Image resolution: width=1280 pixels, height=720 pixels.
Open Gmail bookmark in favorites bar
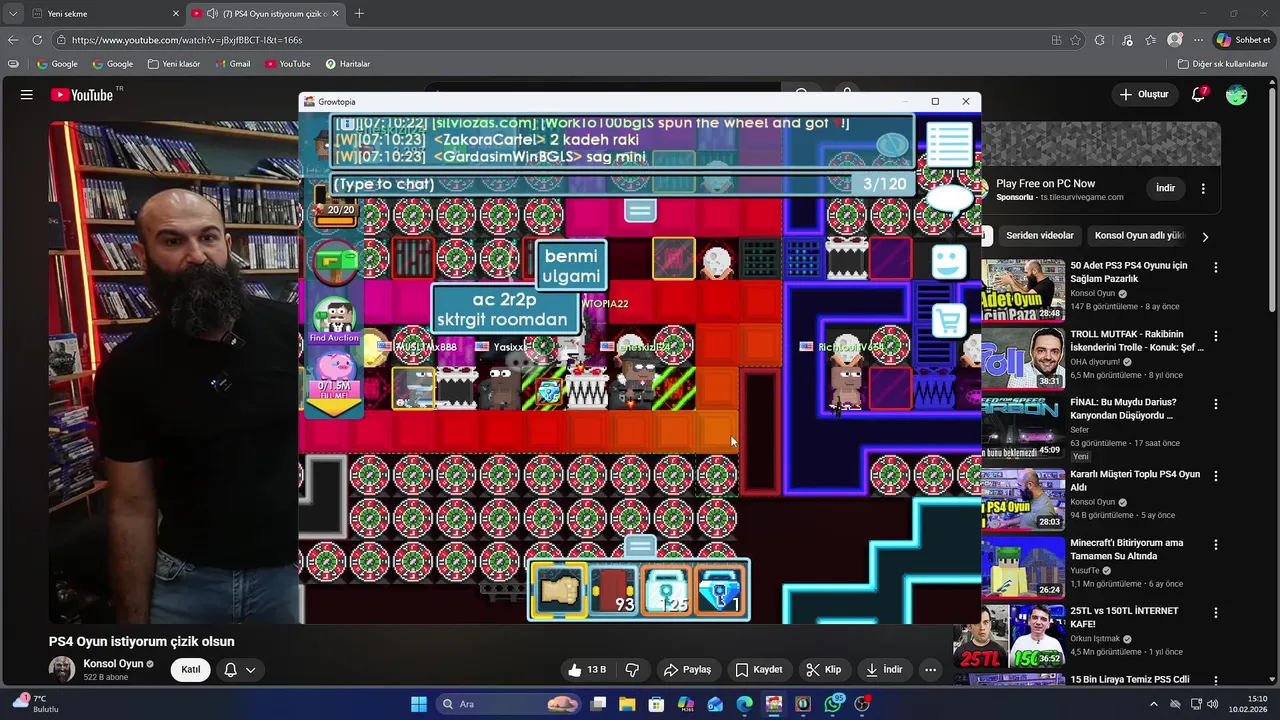click(232, 64)
